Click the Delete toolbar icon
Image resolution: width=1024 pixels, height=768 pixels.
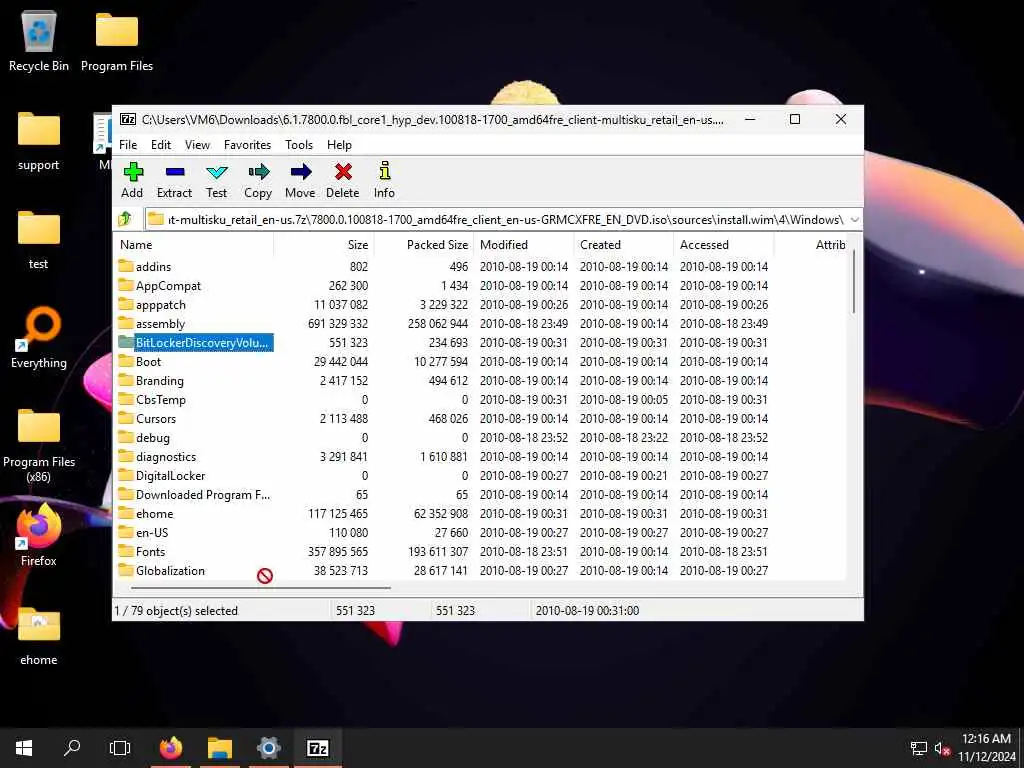(x=343, y=172)
